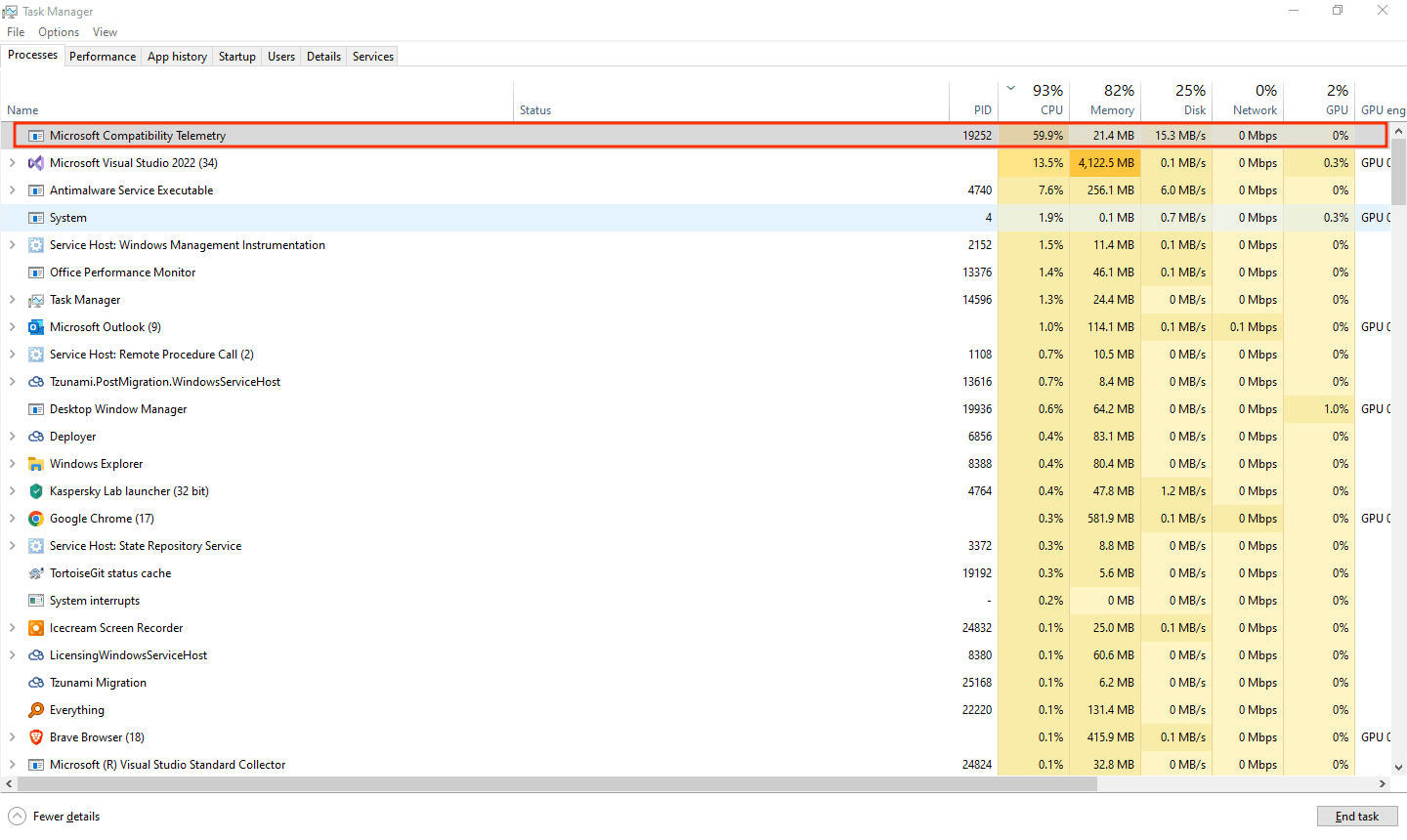Click the LicensingWindowsServiceHost icon
1407x840 pixels.
[x=36, y=655]
